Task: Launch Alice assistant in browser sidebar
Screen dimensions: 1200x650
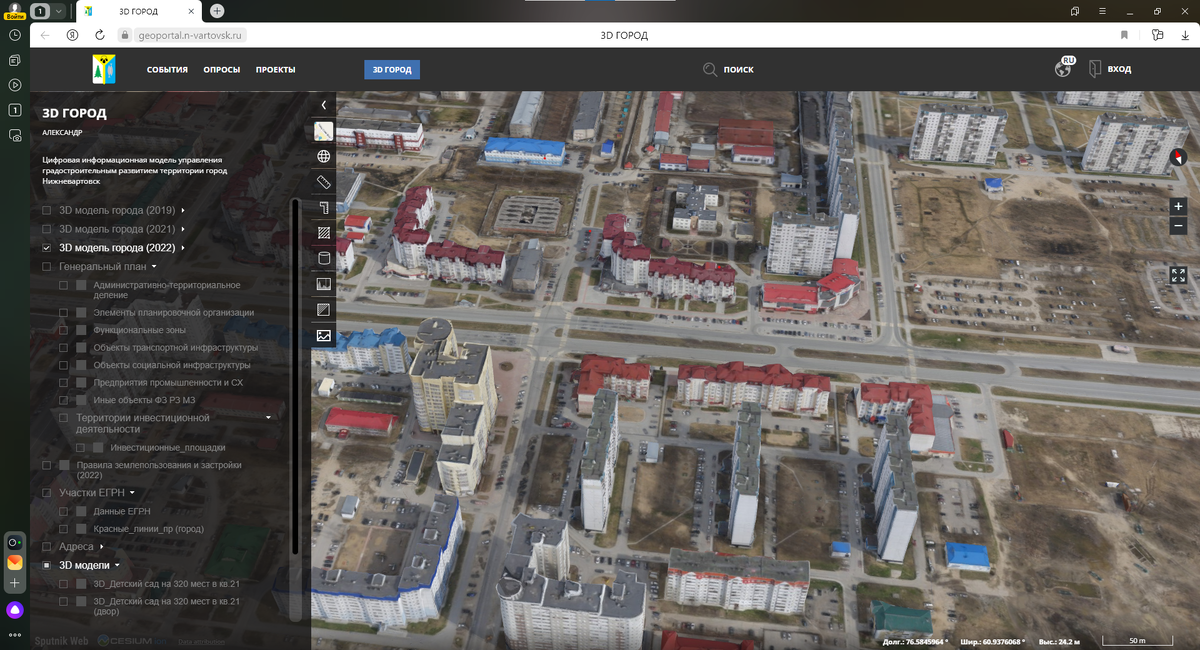Action: pyautogui.click(x=15, y=609)
